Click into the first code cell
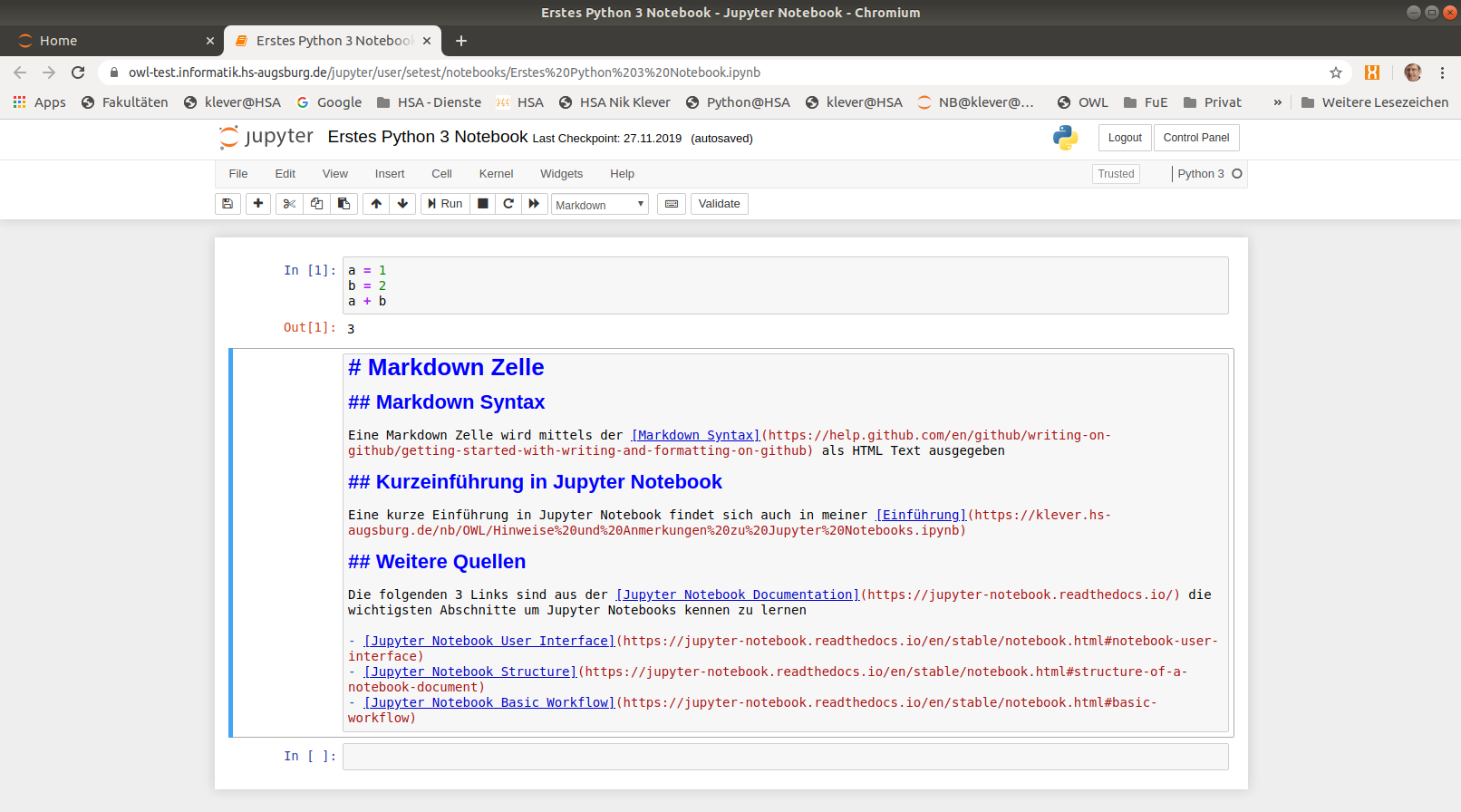The image size is (1461, 812). [786, 285]
